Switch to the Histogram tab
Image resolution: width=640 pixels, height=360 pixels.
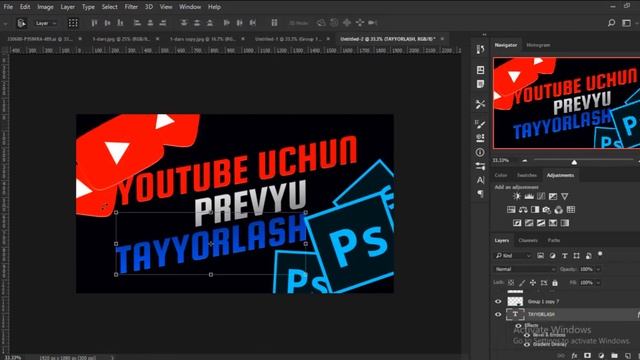(x=538, y=45)
